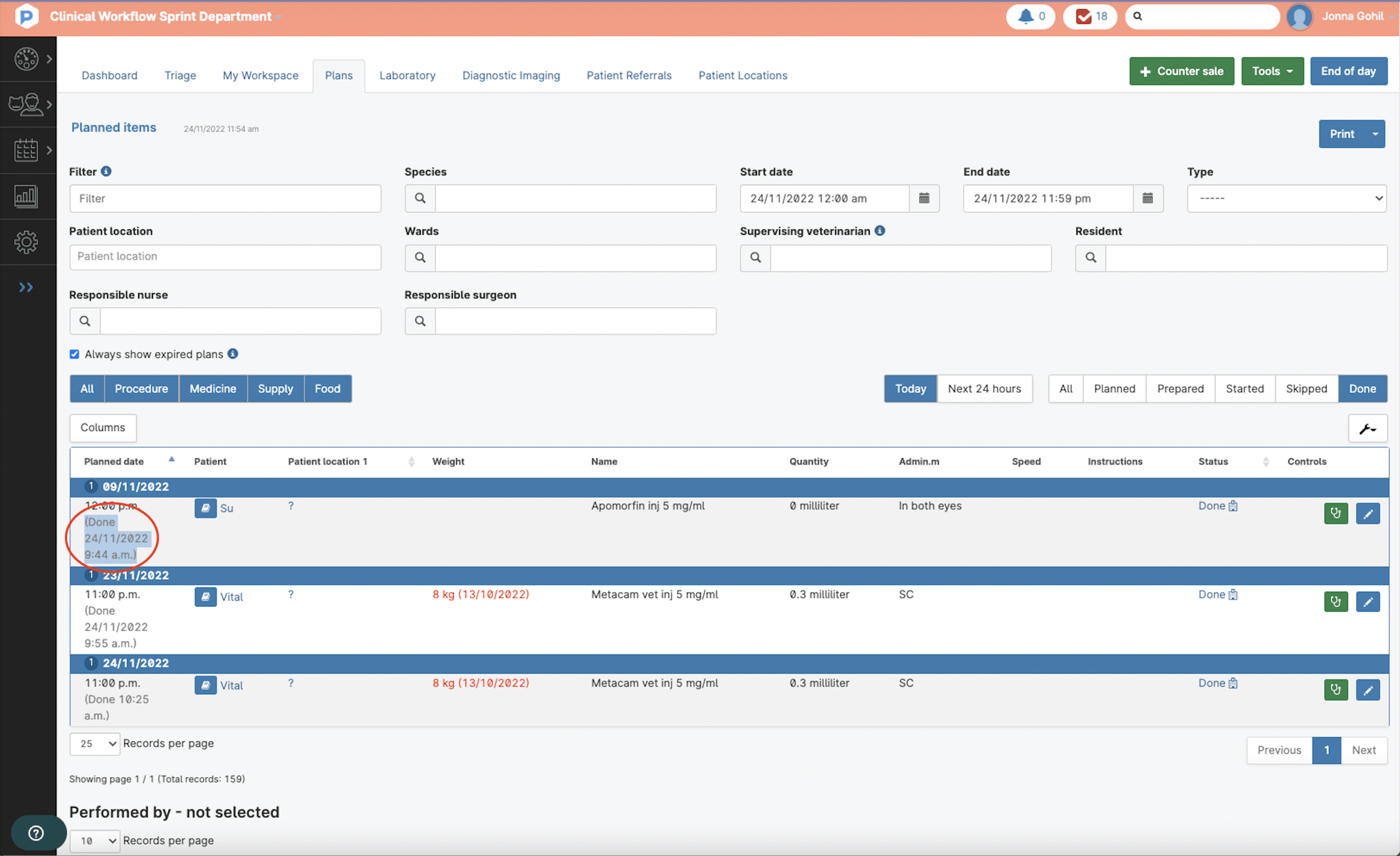1400x856 pixels.
Task: Open the patients sidebar icon
Action: click(26, 104)
